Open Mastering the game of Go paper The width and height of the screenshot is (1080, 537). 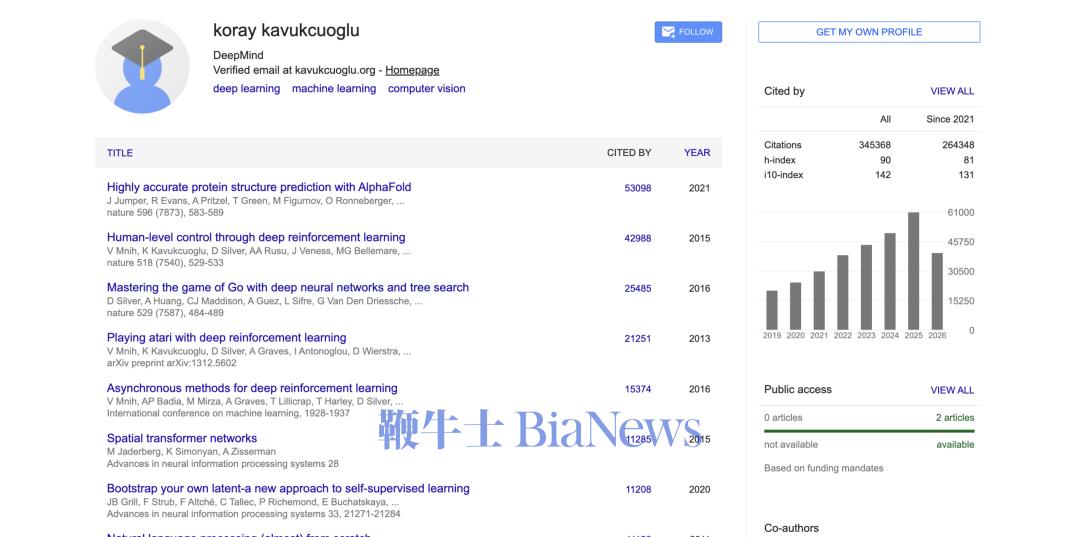pyautogui.click(x=288, y=288)
